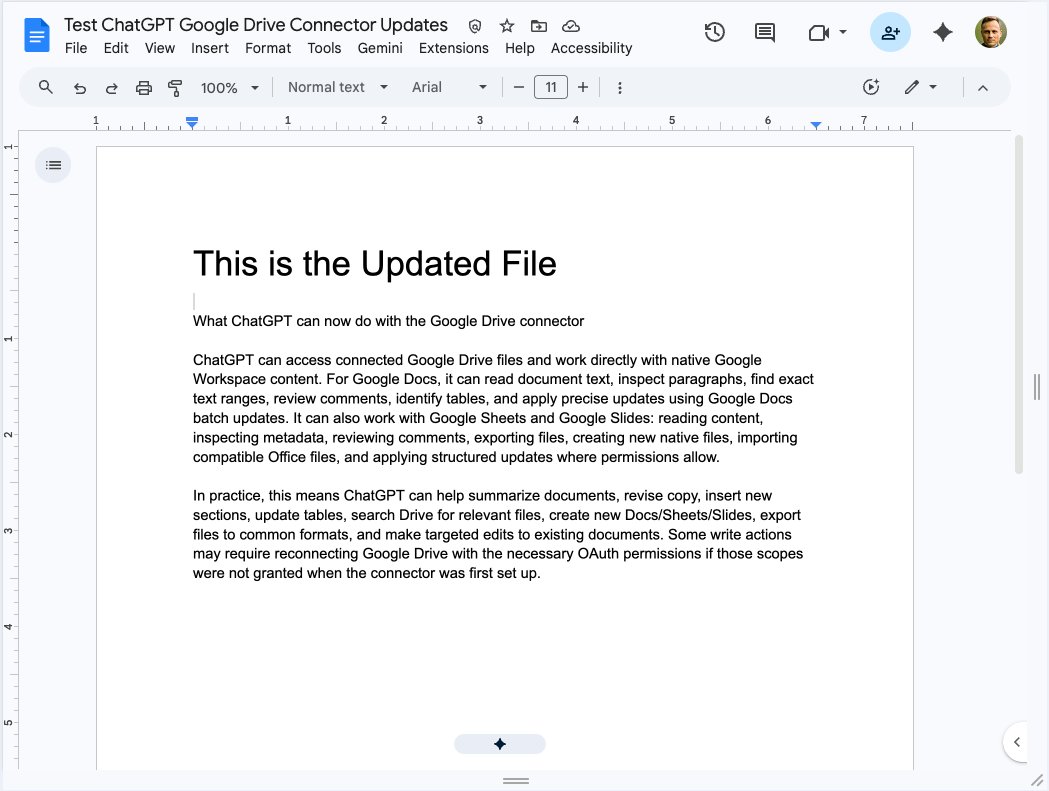Open the Help menu
The width and height of the screenshot is (1049, 791).
(x=519, y=48)
